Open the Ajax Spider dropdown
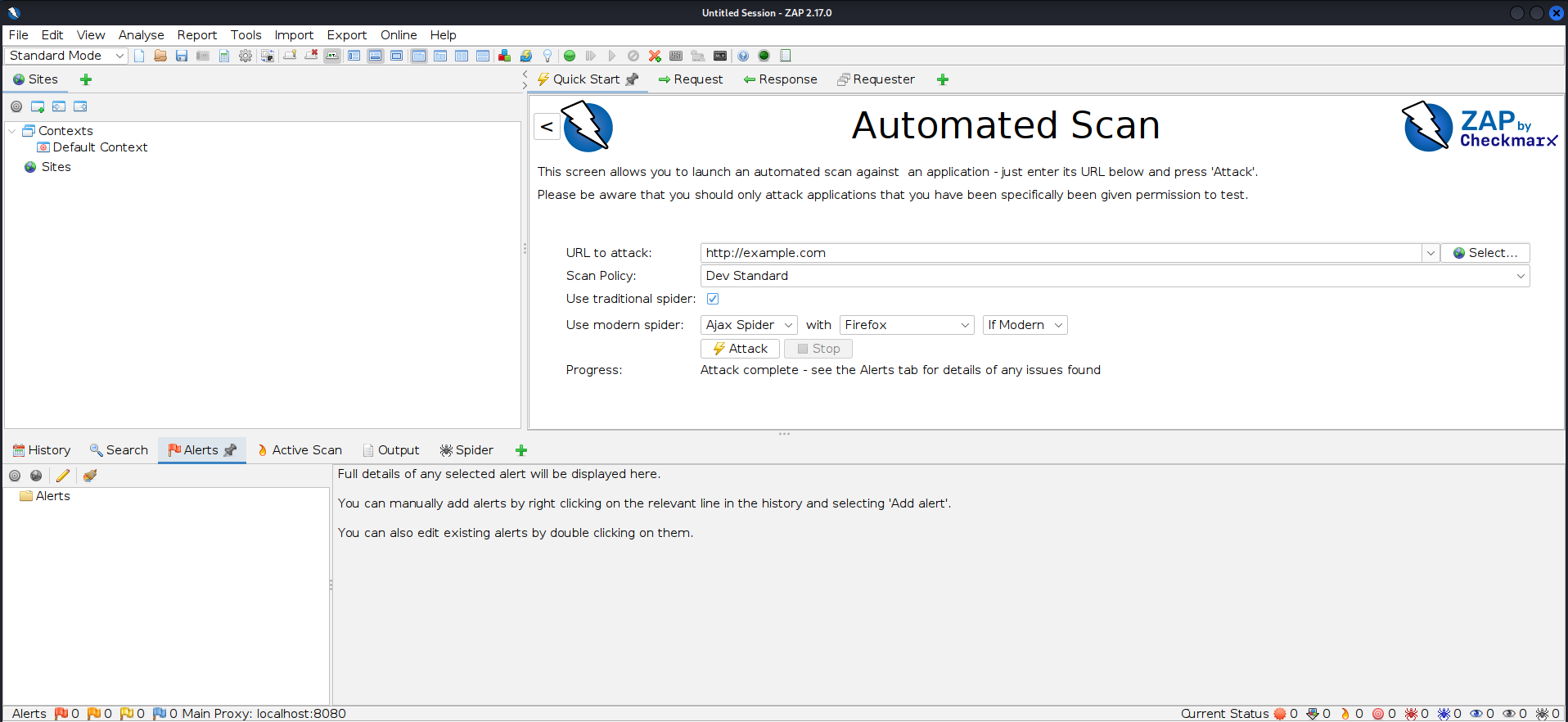1568x722 pixels. pyautogui.click(x=749, y=325)
